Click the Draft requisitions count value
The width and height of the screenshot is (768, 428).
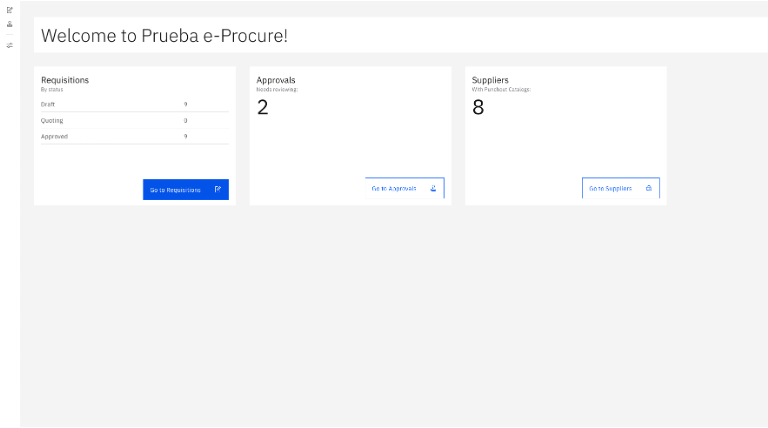(185, 104)
